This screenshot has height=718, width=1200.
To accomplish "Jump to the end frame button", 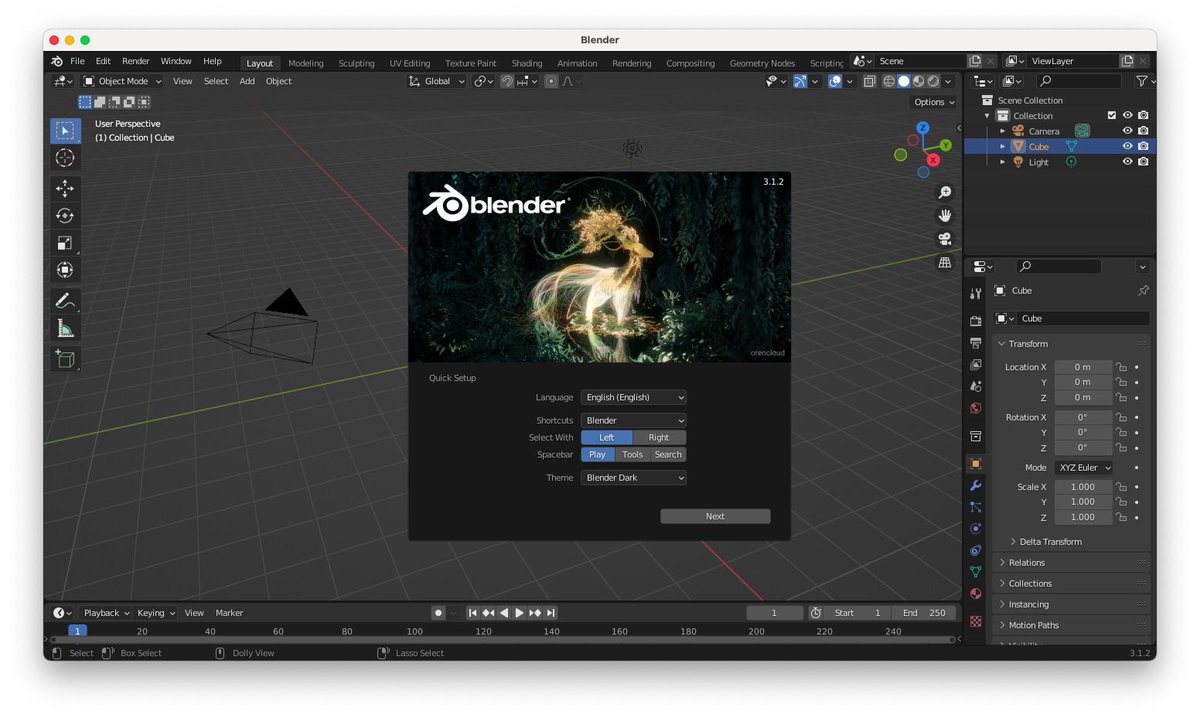I will tap(551, 612).
